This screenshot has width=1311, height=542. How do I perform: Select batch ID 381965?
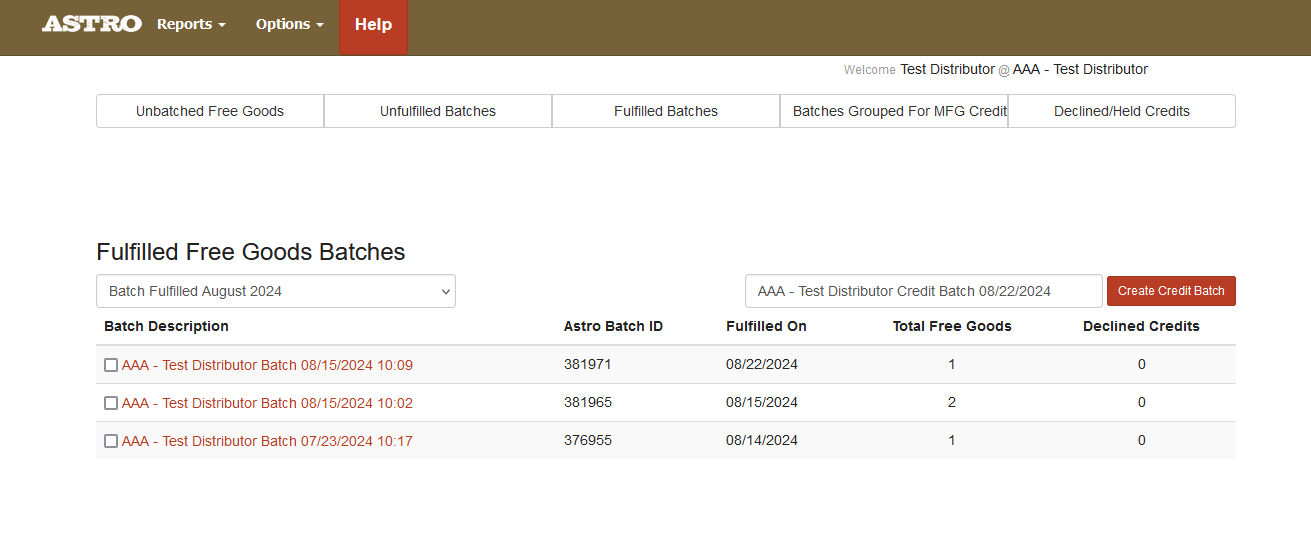(588, 403)
